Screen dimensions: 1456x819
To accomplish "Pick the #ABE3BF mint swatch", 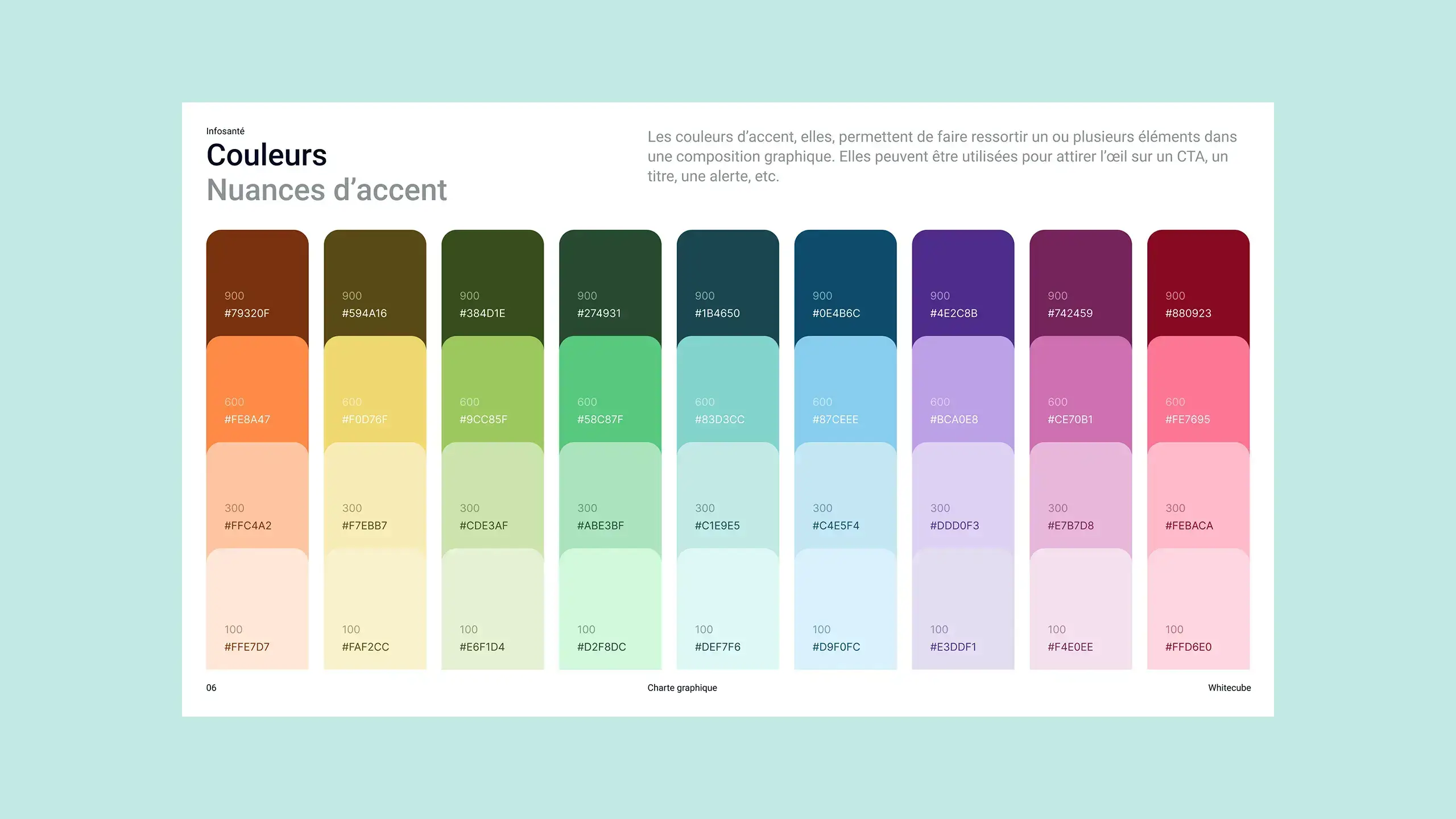I will 610,495.
